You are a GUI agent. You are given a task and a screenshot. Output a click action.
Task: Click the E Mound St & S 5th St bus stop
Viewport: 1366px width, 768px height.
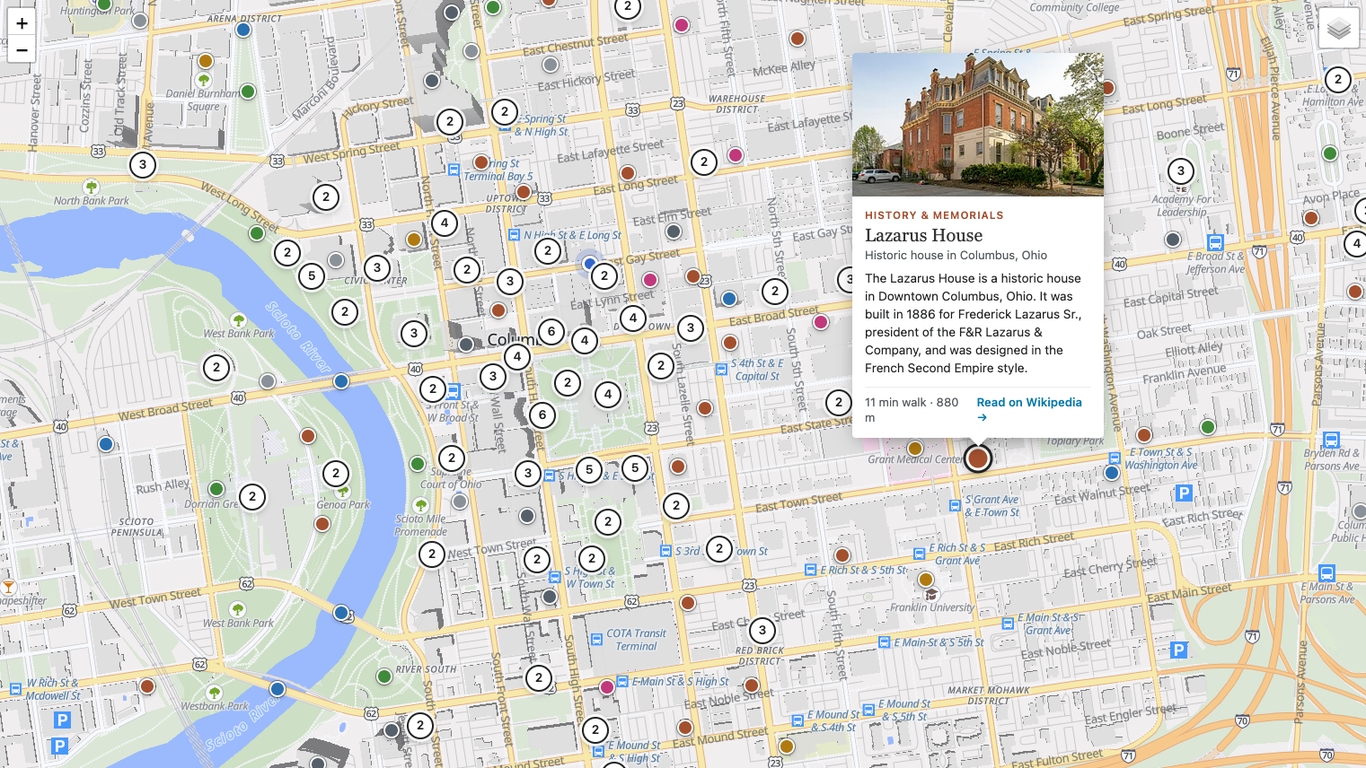[x=869, y=710]
